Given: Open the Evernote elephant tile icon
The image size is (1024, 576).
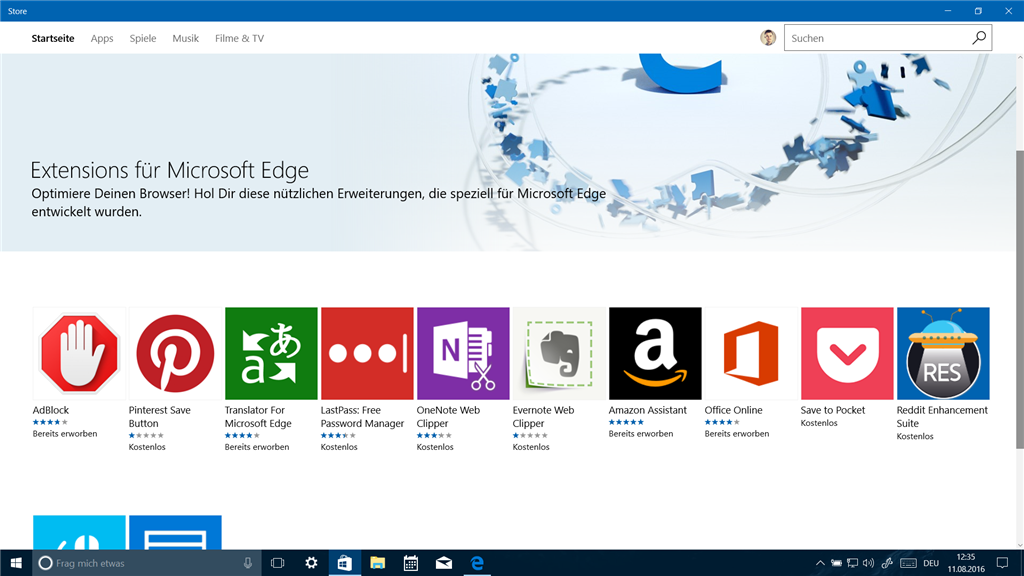Looking at the screenshot, I should (559, 353).
